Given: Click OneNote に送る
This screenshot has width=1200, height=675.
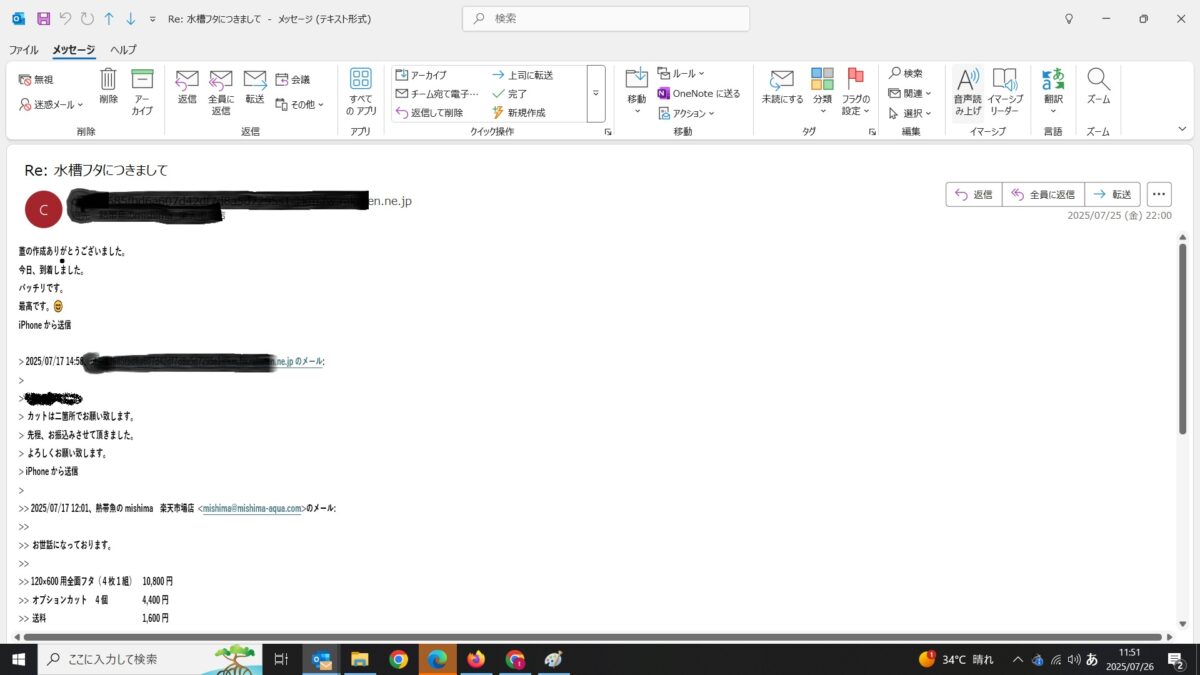Looking at the screenshot, I should pyautogui.click(x=699, y=93).
